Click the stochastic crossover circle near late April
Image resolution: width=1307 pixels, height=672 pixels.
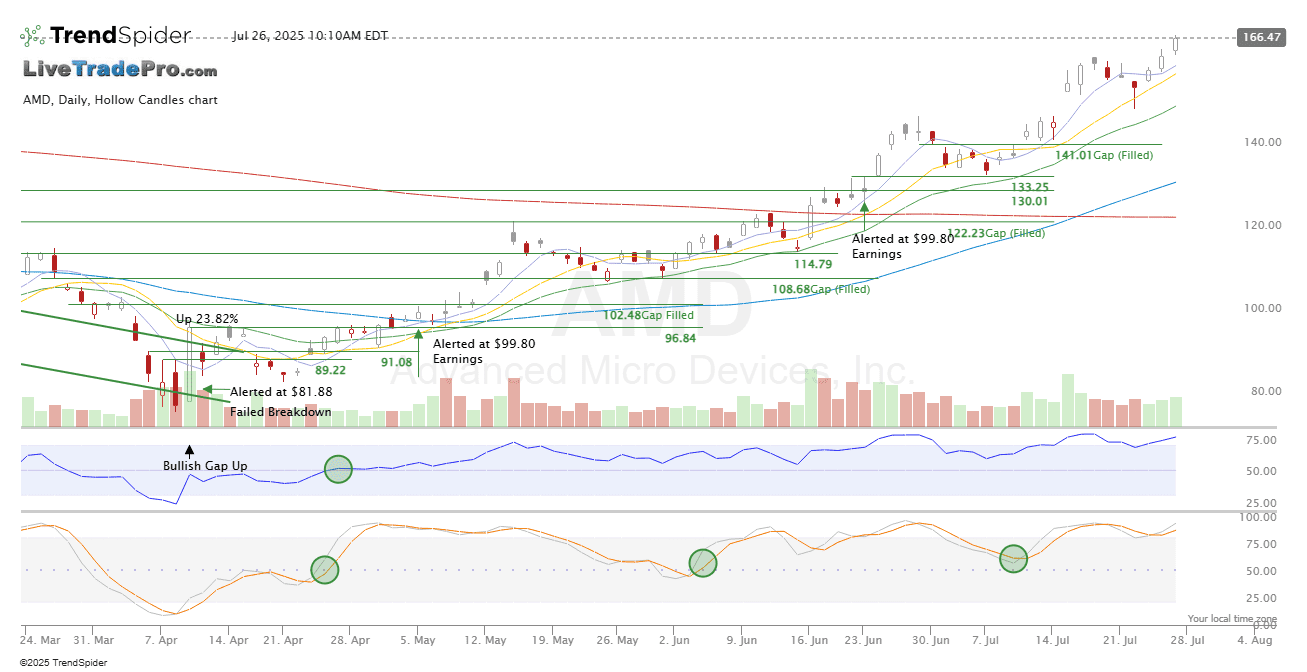325,570
